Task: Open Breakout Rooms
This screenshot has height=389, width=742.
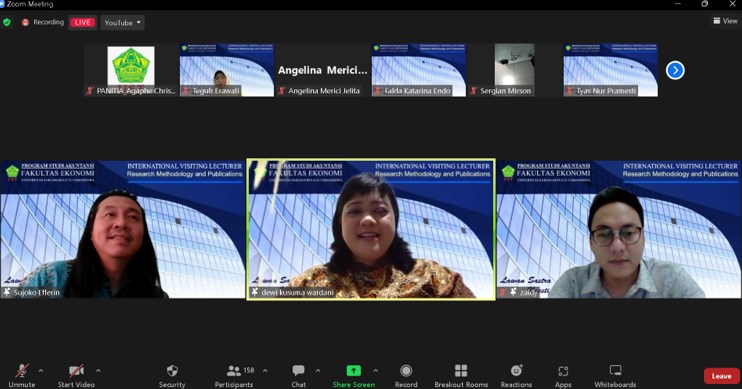Action: 461,376
